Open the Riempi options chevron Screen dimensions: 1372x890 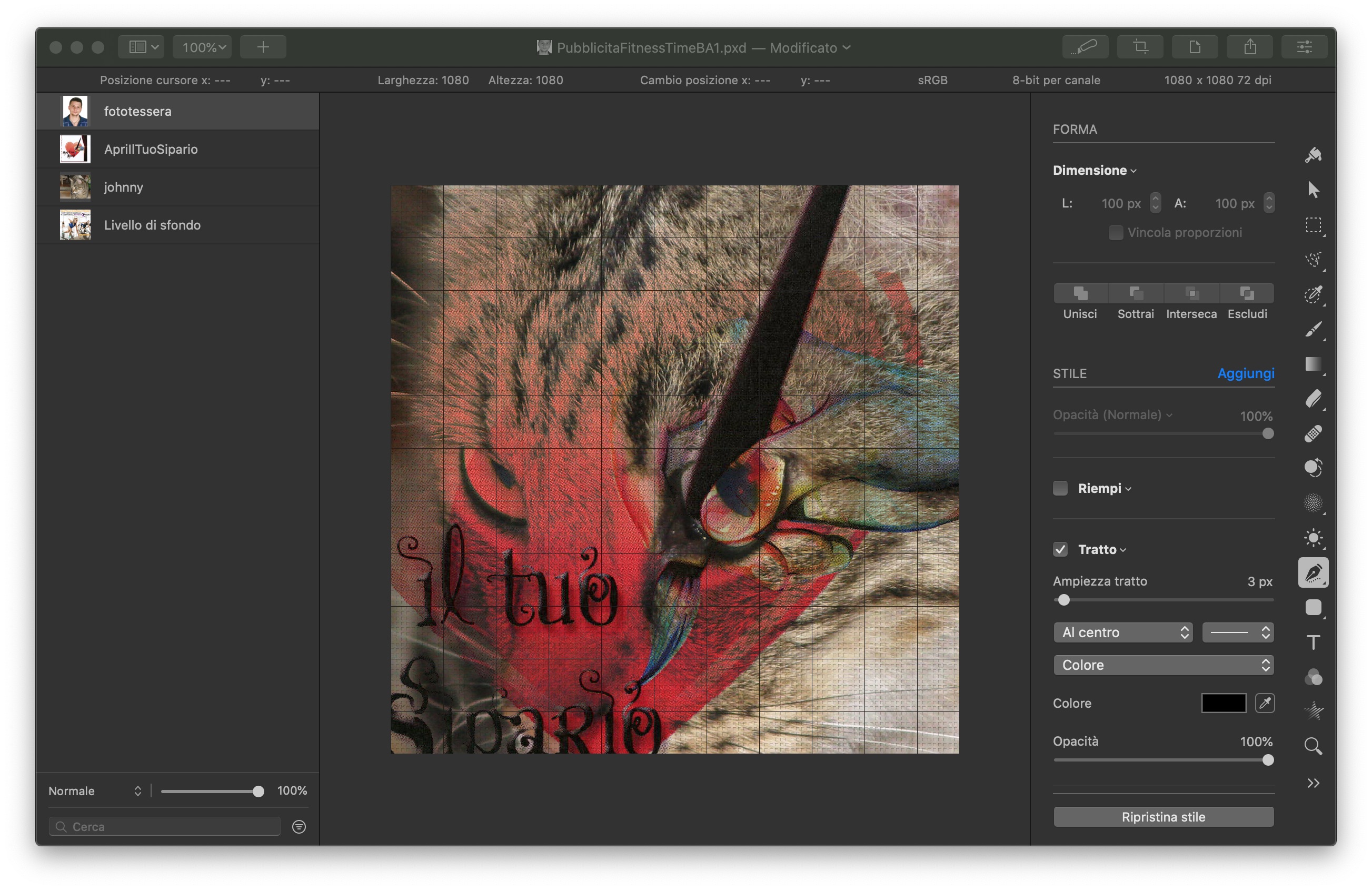[x=1128, y=489]
